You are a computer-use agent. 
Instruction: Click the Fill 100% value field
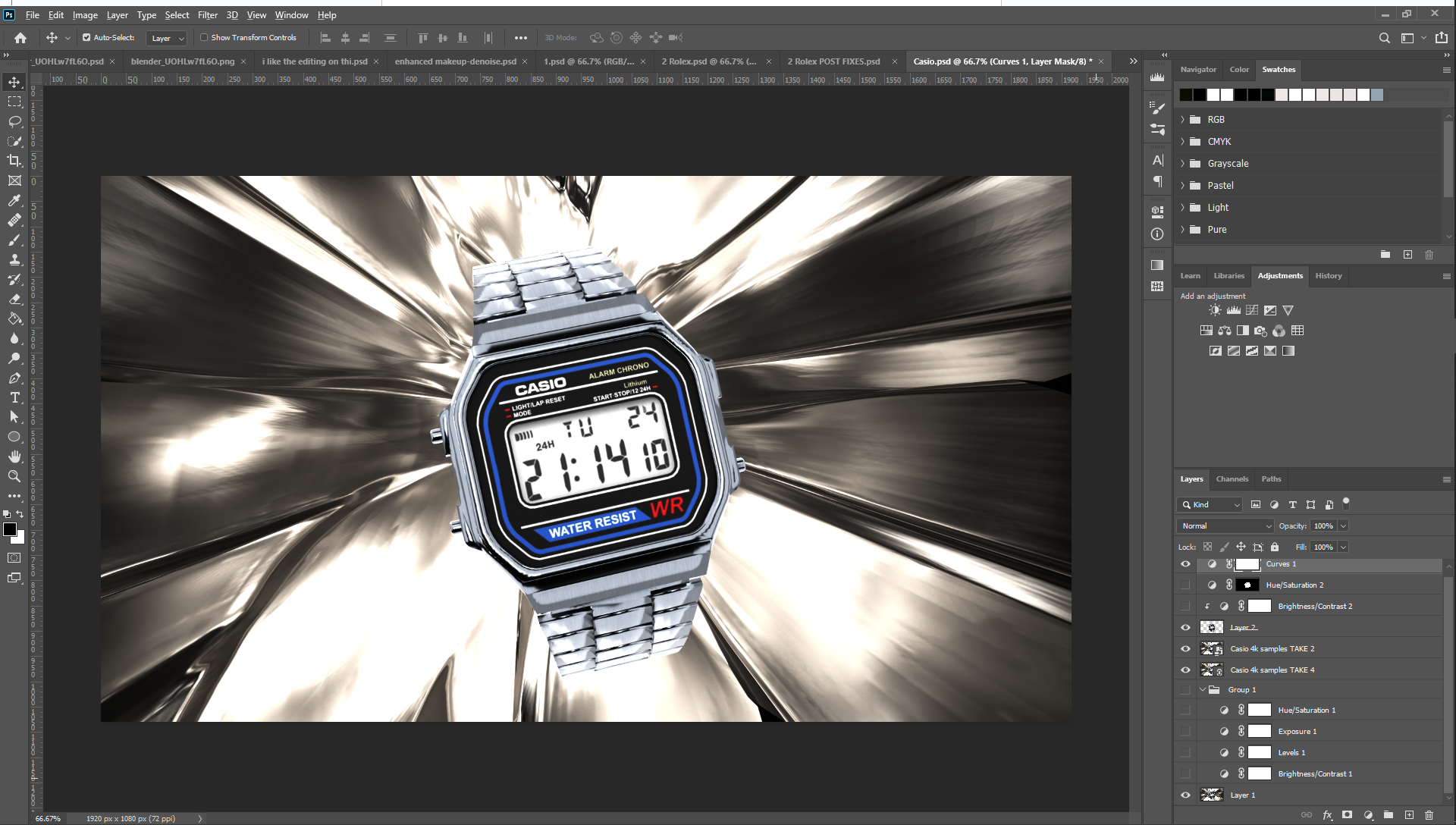tap(1323, 547)
